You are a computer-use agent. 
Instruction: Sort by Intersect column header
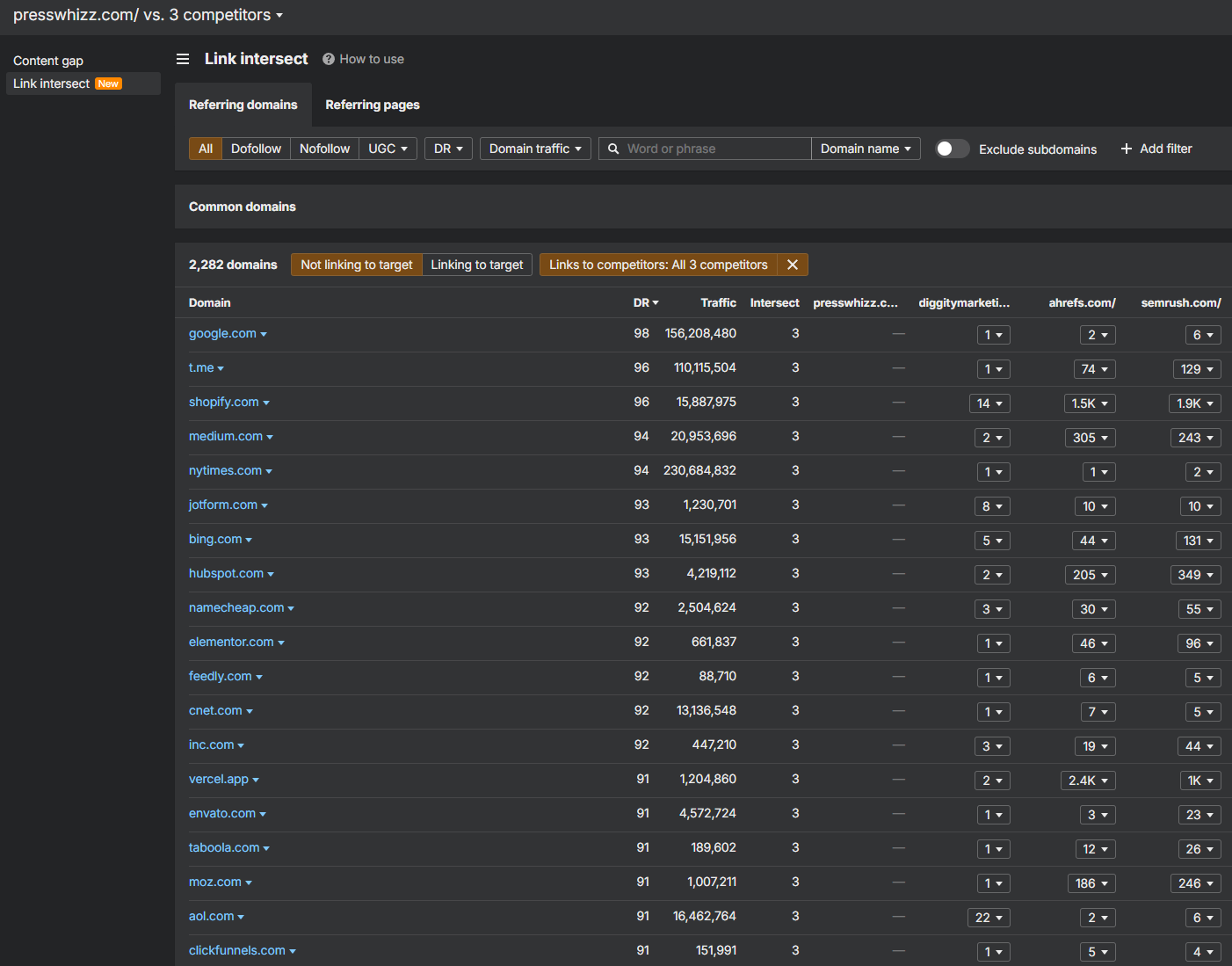coord(774,302)
